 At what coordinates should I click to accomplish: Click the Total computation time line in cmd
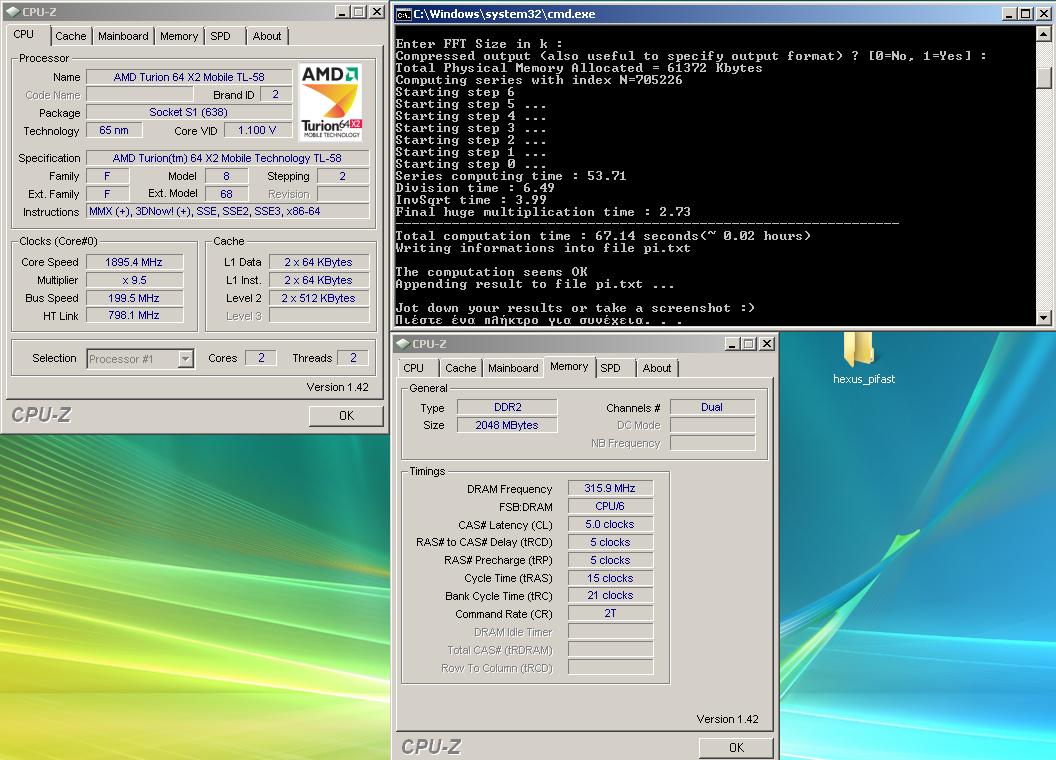coord(603,236)
